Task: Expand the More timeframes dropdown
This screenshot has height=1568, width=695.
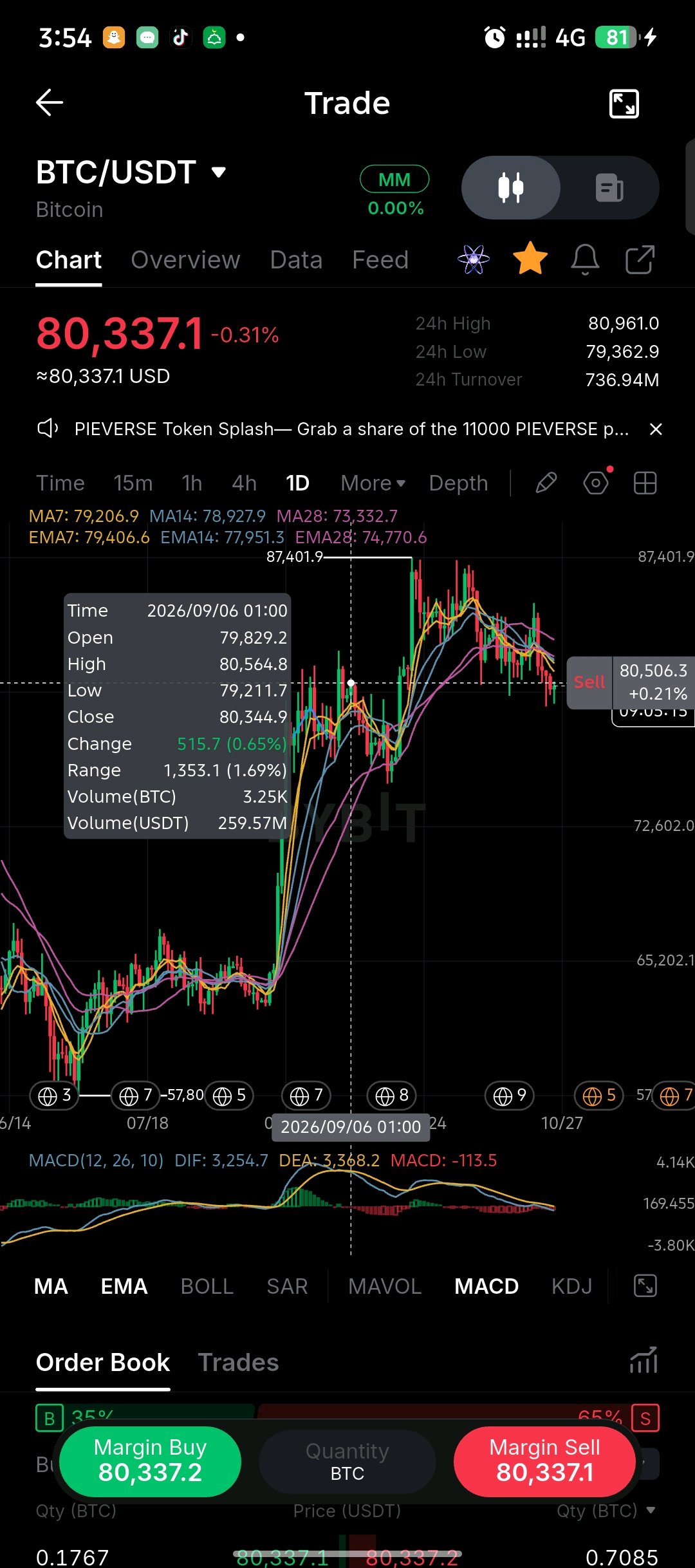Action: [x=373, y=483]
